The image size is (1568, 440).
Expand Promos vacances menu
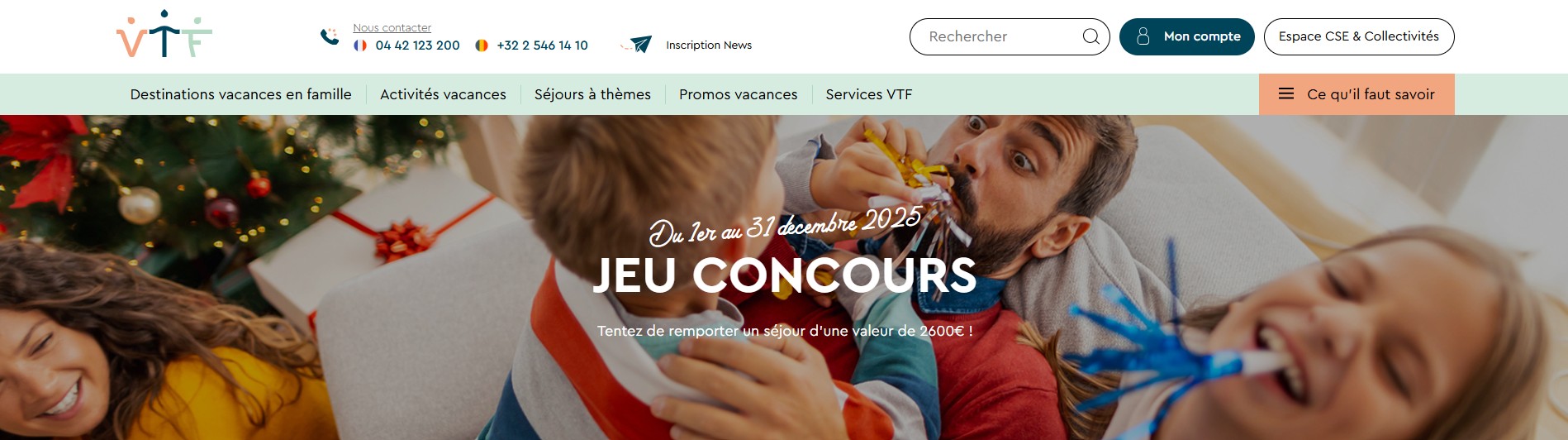point(739,94)
